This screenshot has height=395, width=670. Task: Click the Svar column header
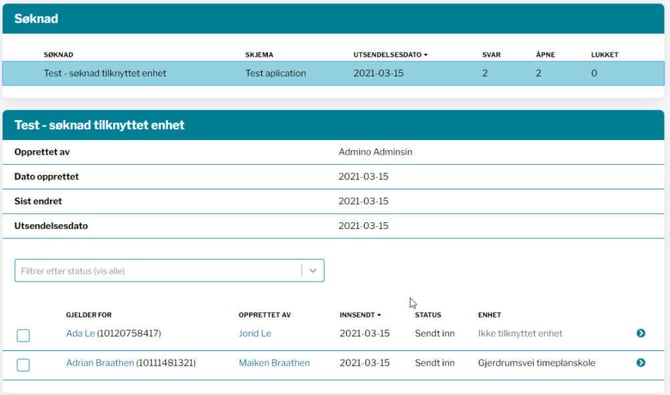click(491, 55)
